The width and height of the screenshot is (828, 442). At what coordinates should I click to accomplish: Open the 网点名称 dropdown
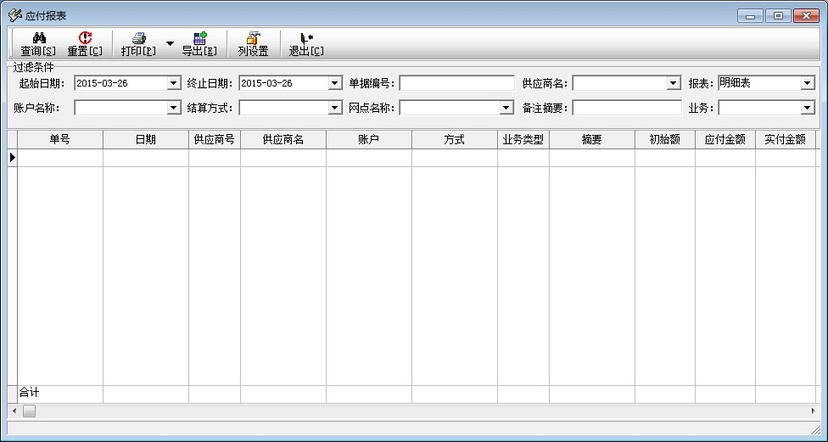506,108
